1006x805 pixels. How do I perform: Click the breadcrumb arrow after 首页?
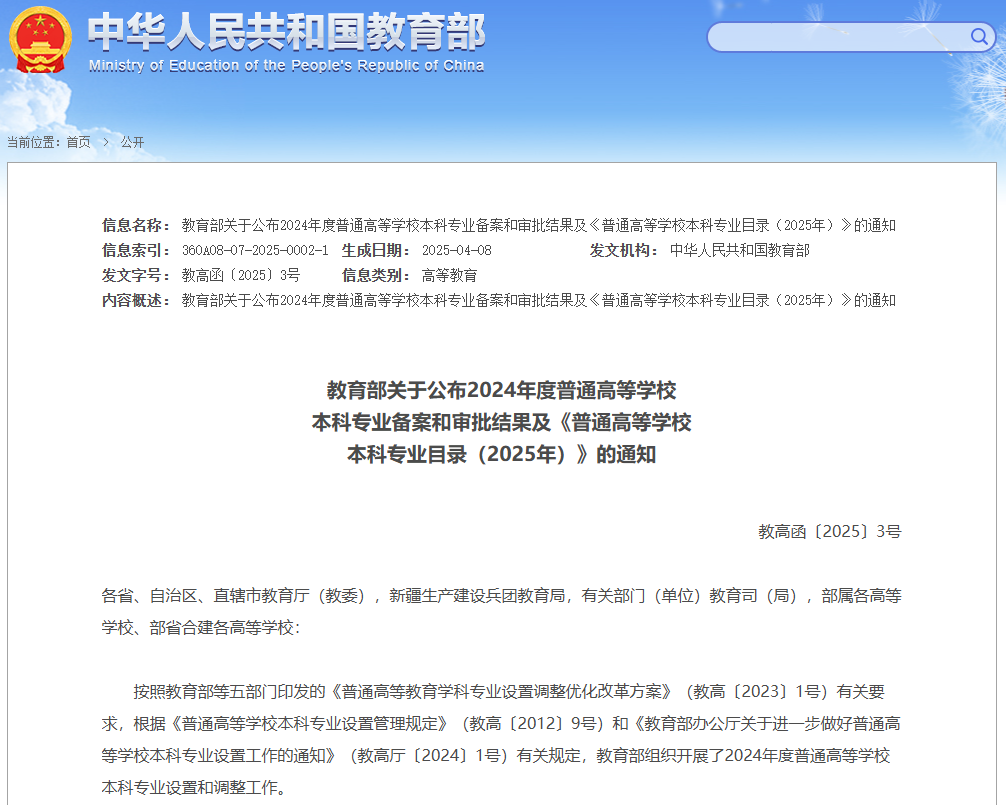[105, 142]
